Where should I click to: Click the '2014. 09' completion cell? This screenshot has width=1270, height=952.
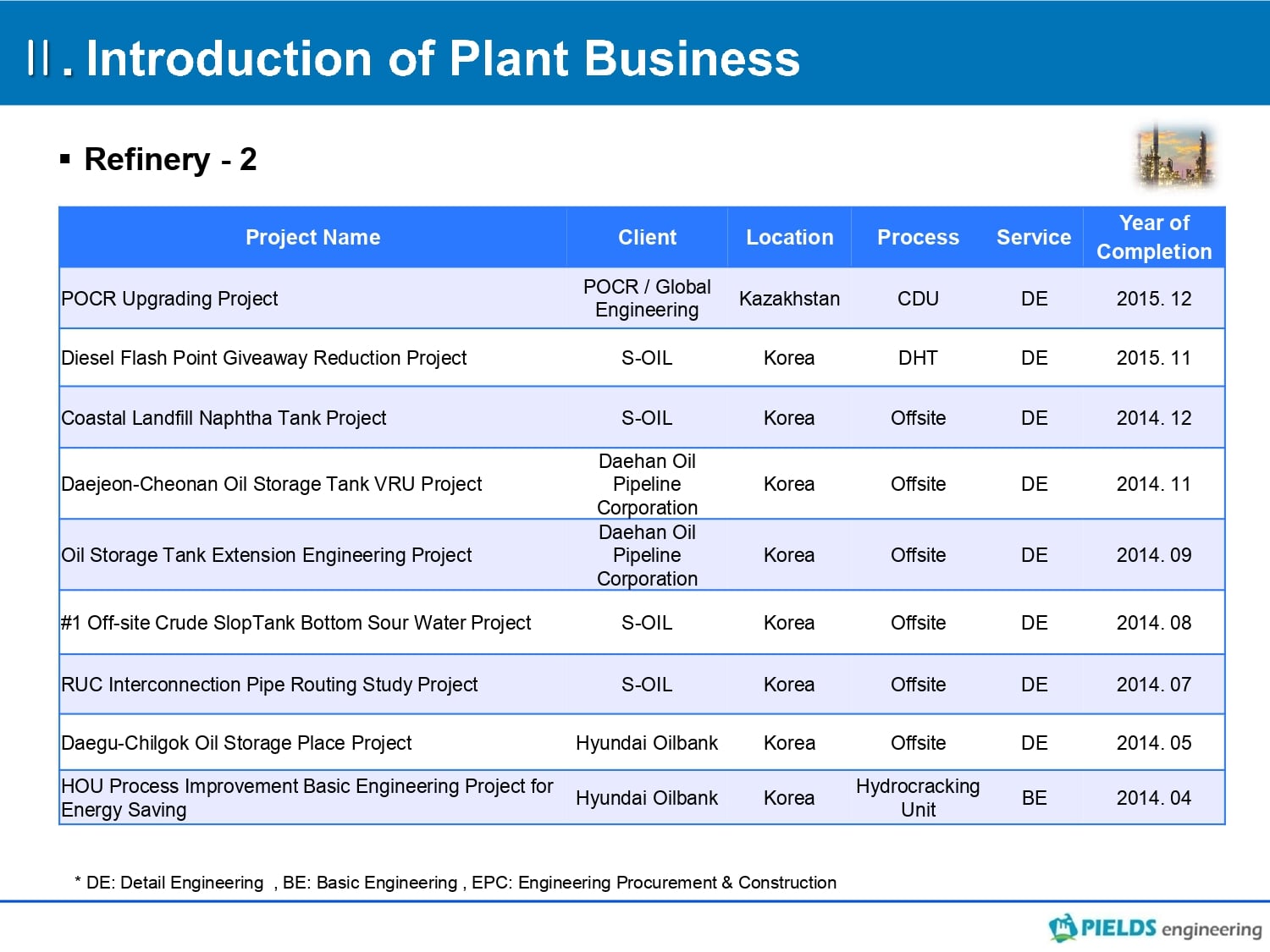(1153, 555)
